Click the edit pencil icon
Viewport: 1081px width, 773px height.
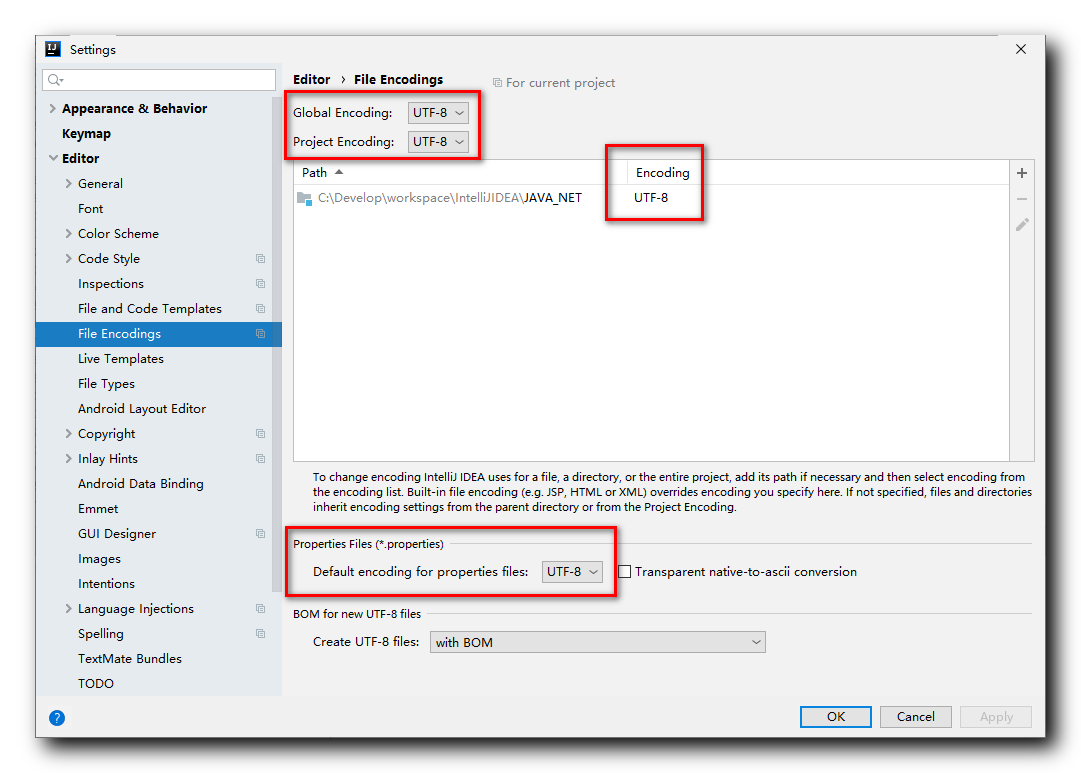1022,224
